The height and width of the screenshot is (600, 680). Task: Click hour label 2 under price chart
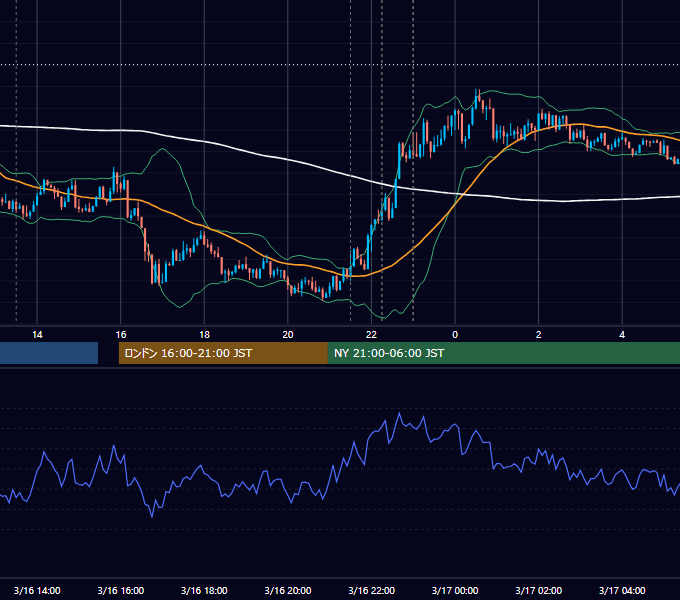tap(539, 335)
